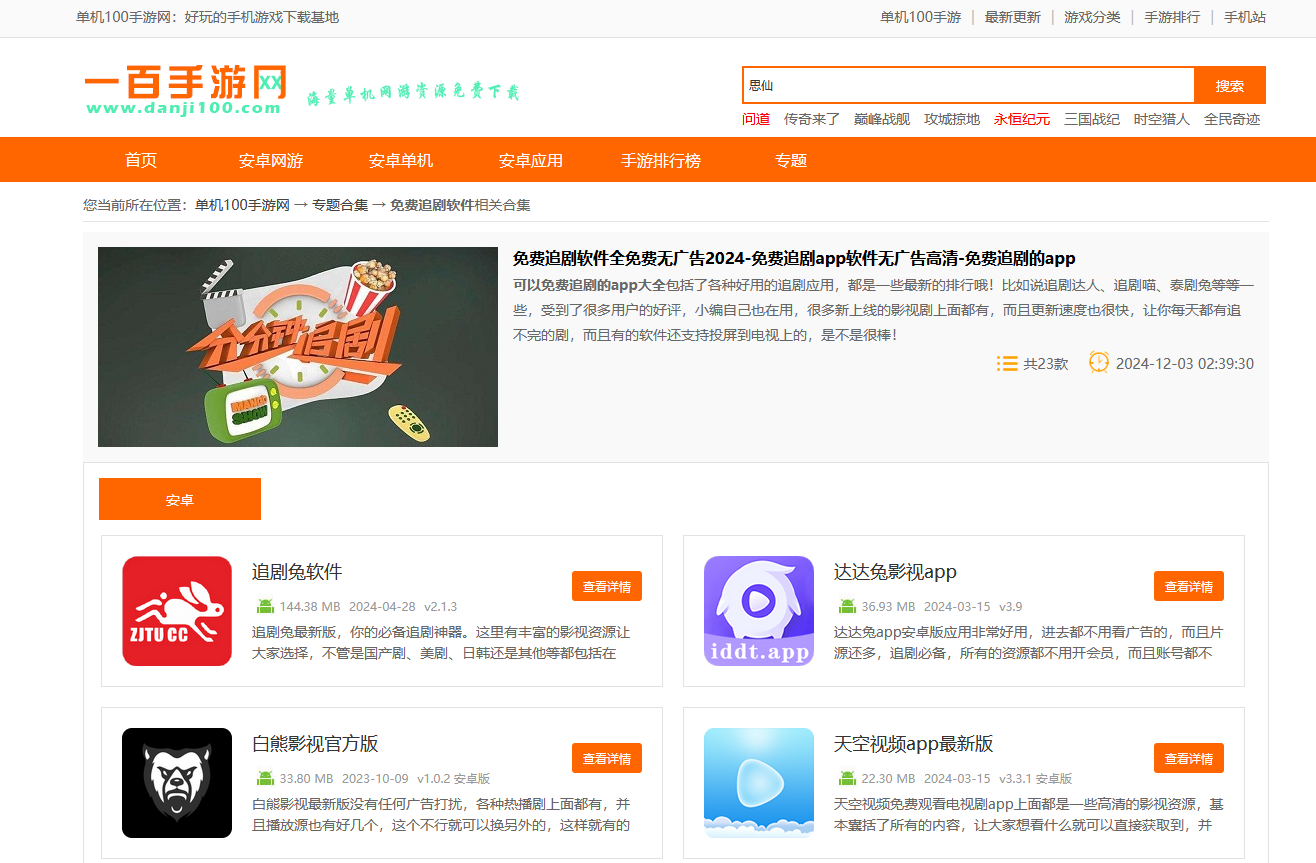The image size is (1316, 863).
Task: Click the clock icon next to 2024-12-03
Action: [x=1099, y=362]
